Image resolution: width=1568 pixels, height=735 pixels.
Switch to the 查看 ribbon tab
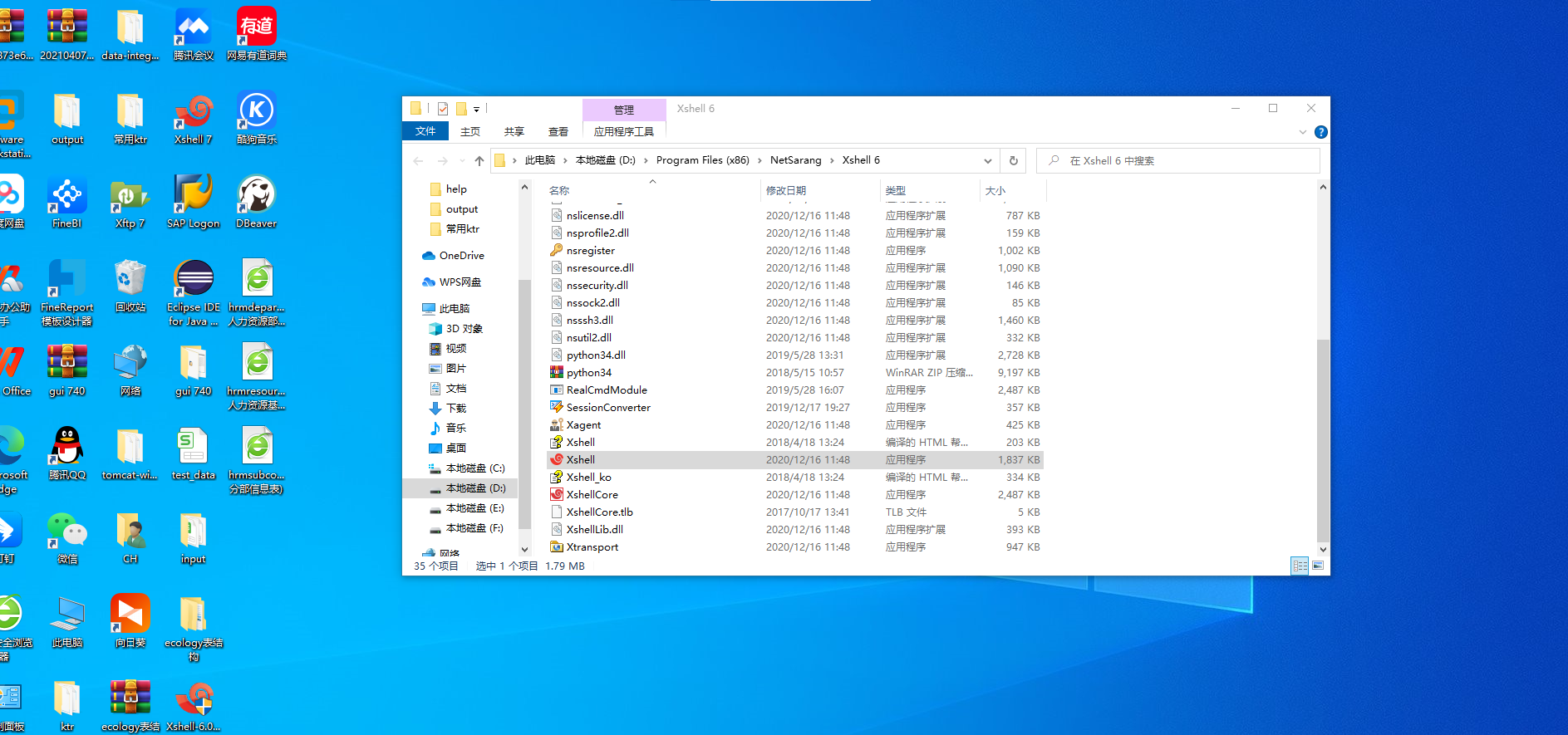point(558,131)
